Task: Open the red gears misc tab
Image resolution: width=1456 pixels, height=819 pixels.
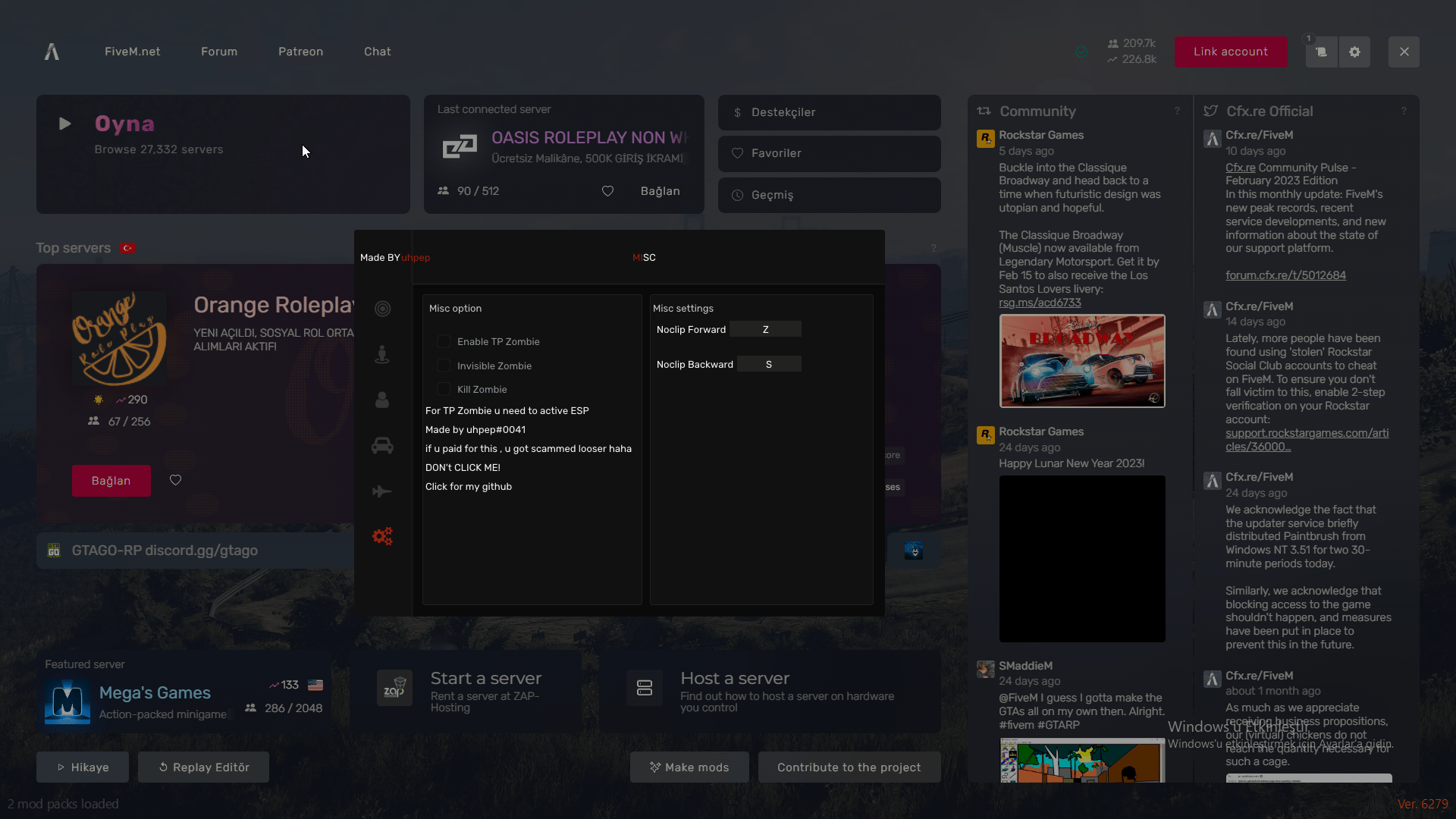Action: 382,536
